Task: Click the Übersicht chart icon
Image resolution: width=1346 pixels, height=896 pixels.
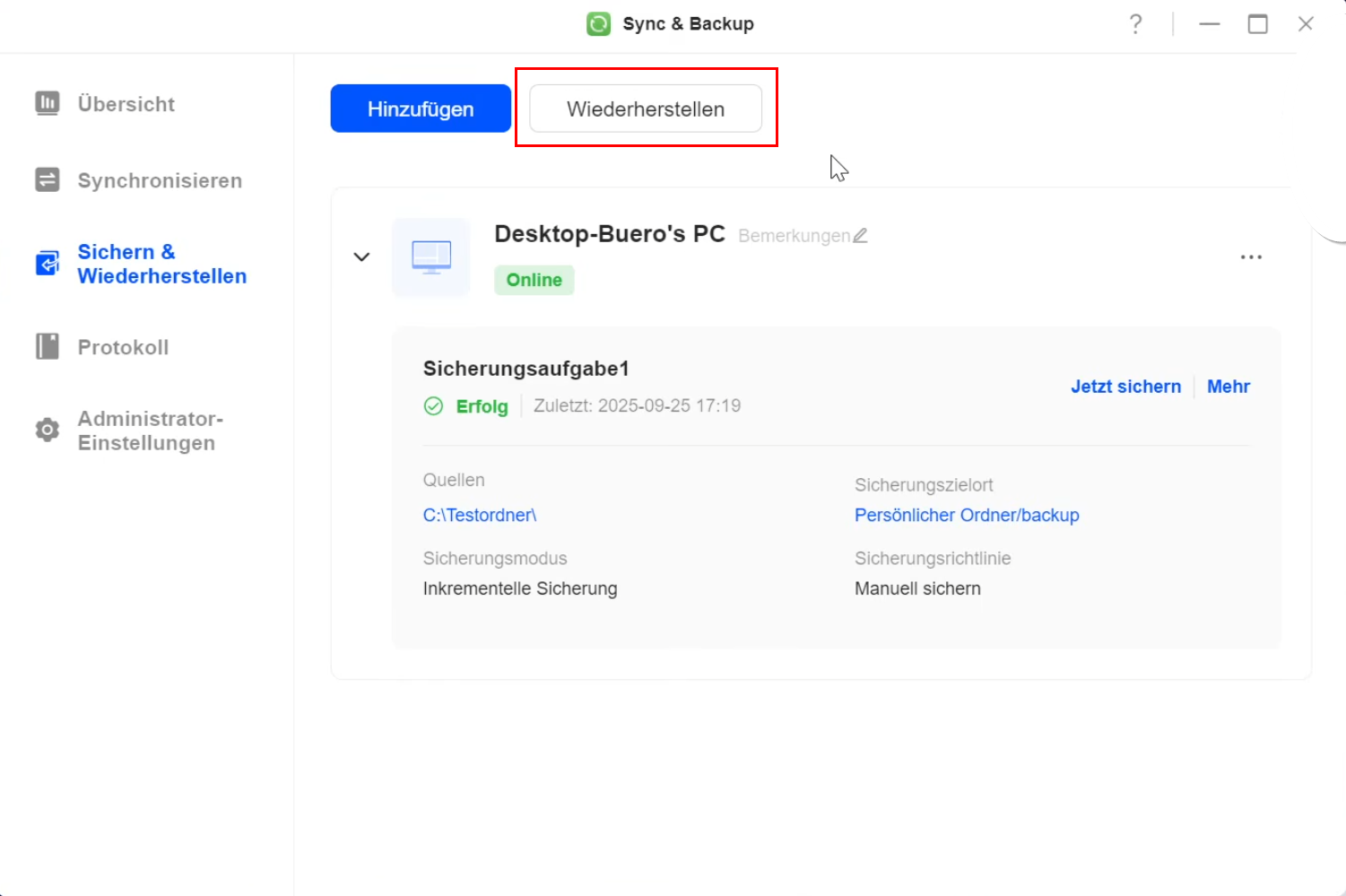Action: [48, 103]
